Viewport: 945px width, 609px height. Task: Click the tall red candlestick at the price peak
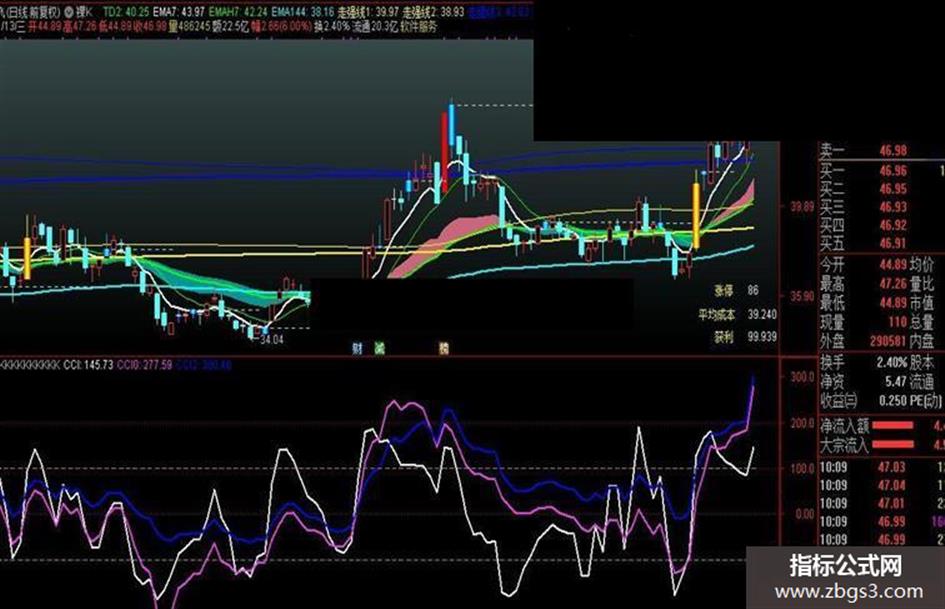444,152
